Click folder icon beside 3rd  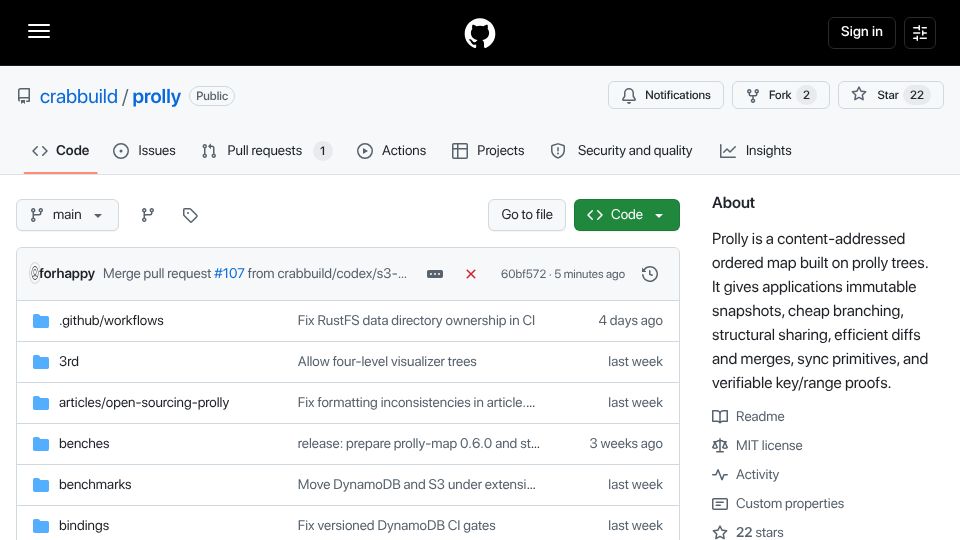point(41,362)
